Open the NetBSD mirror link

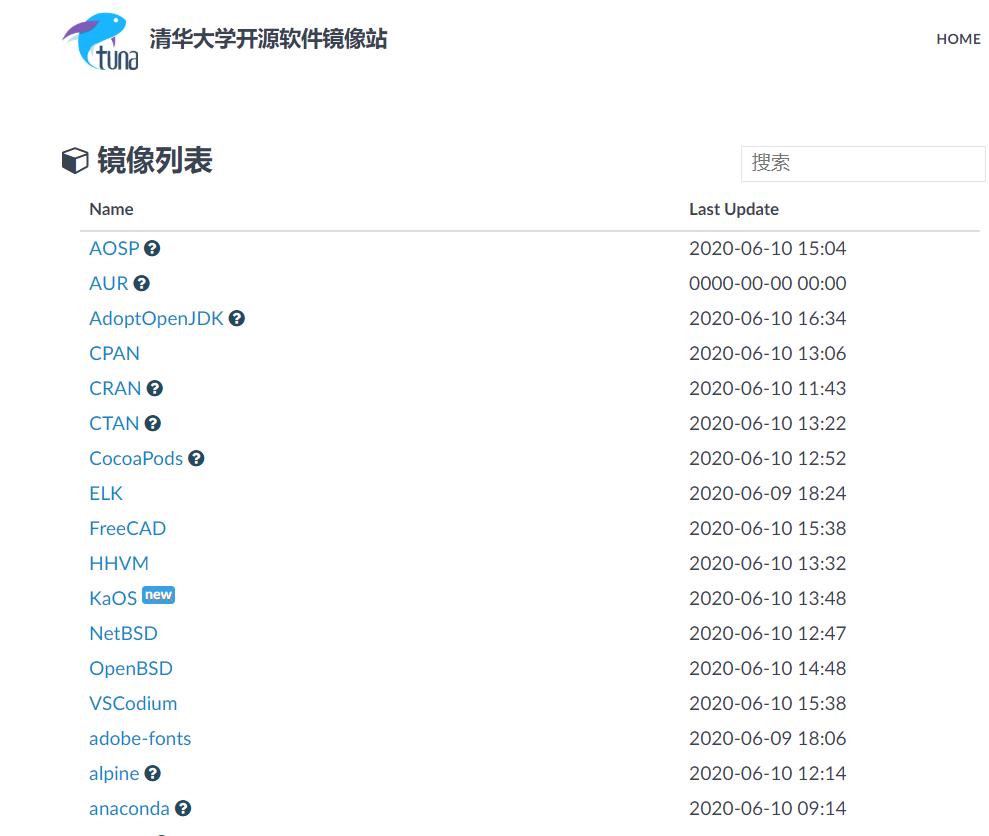[x=124, y=633]
